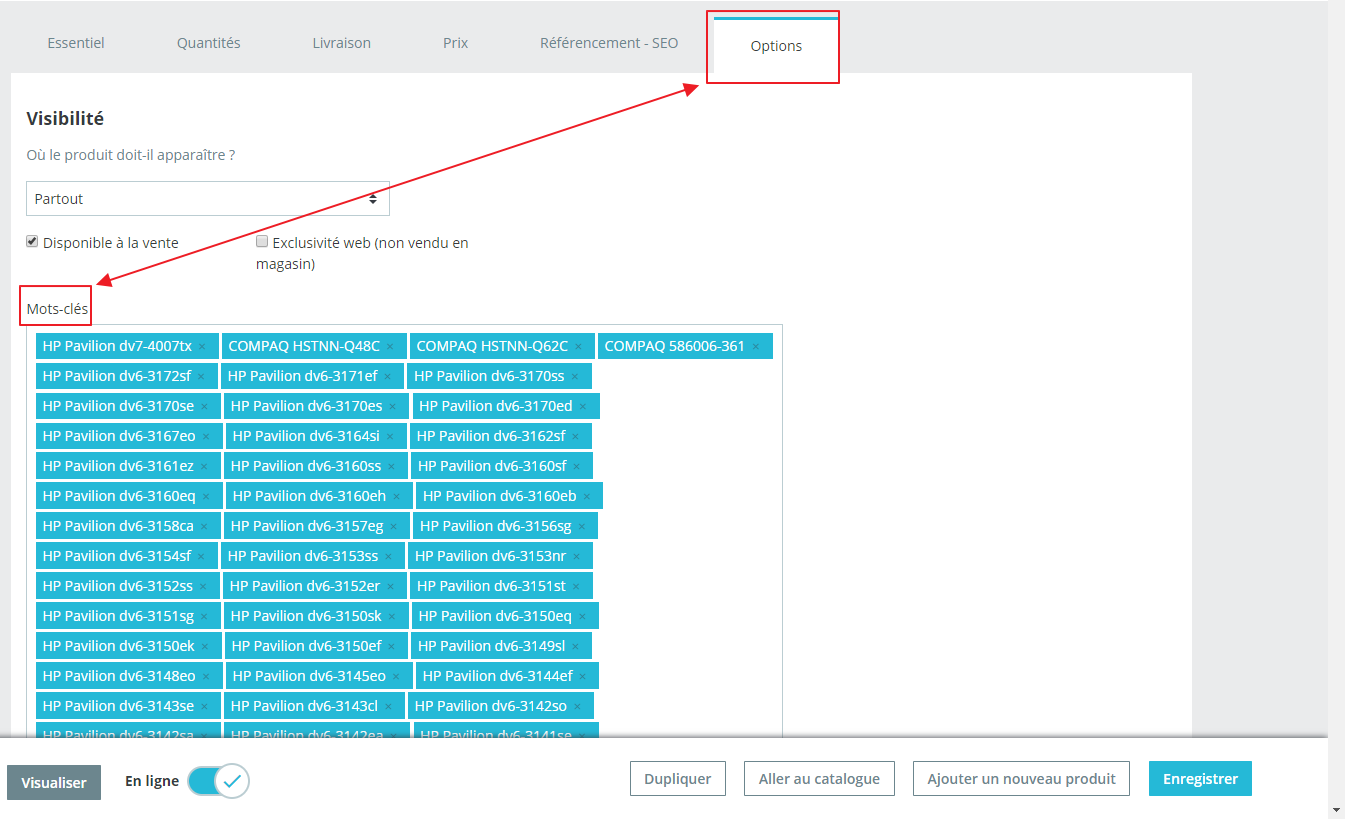Select the Prix tab
This screenshot has height=819, width=1345.
click(456, 43)
